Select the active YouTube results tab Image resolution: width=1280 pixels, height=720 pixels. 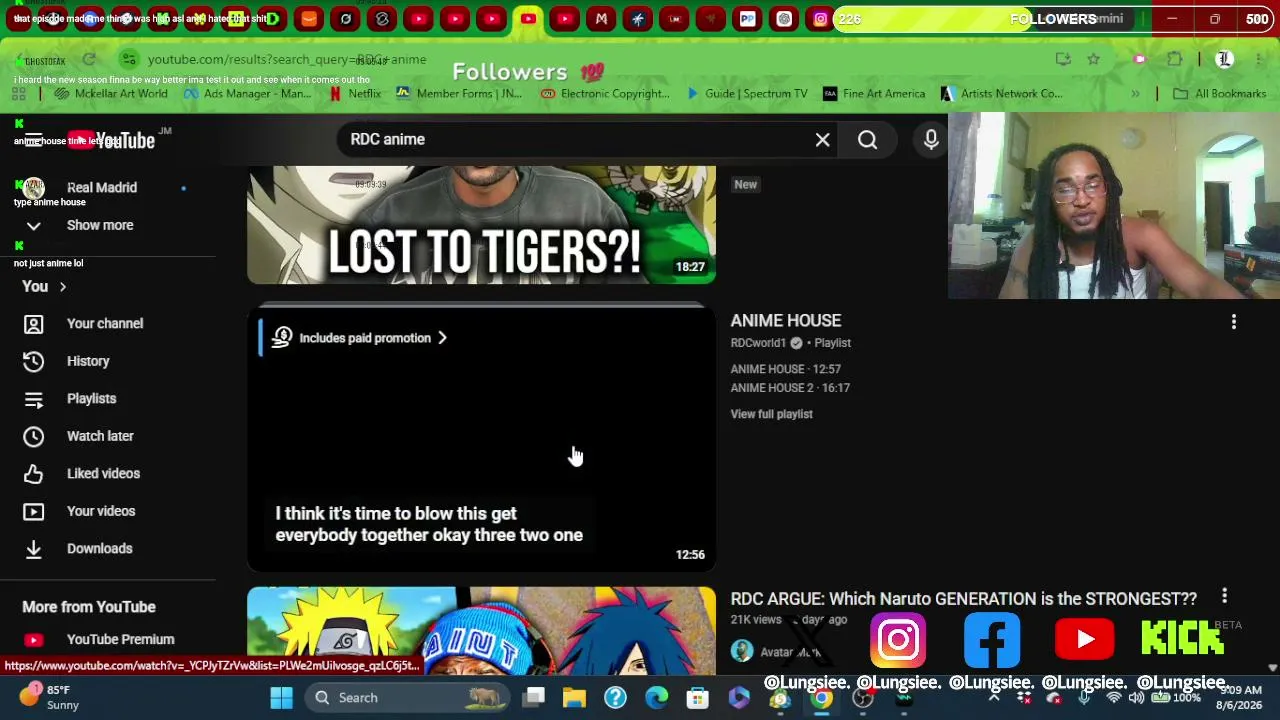pyautogui.click(x=528, y=19)
